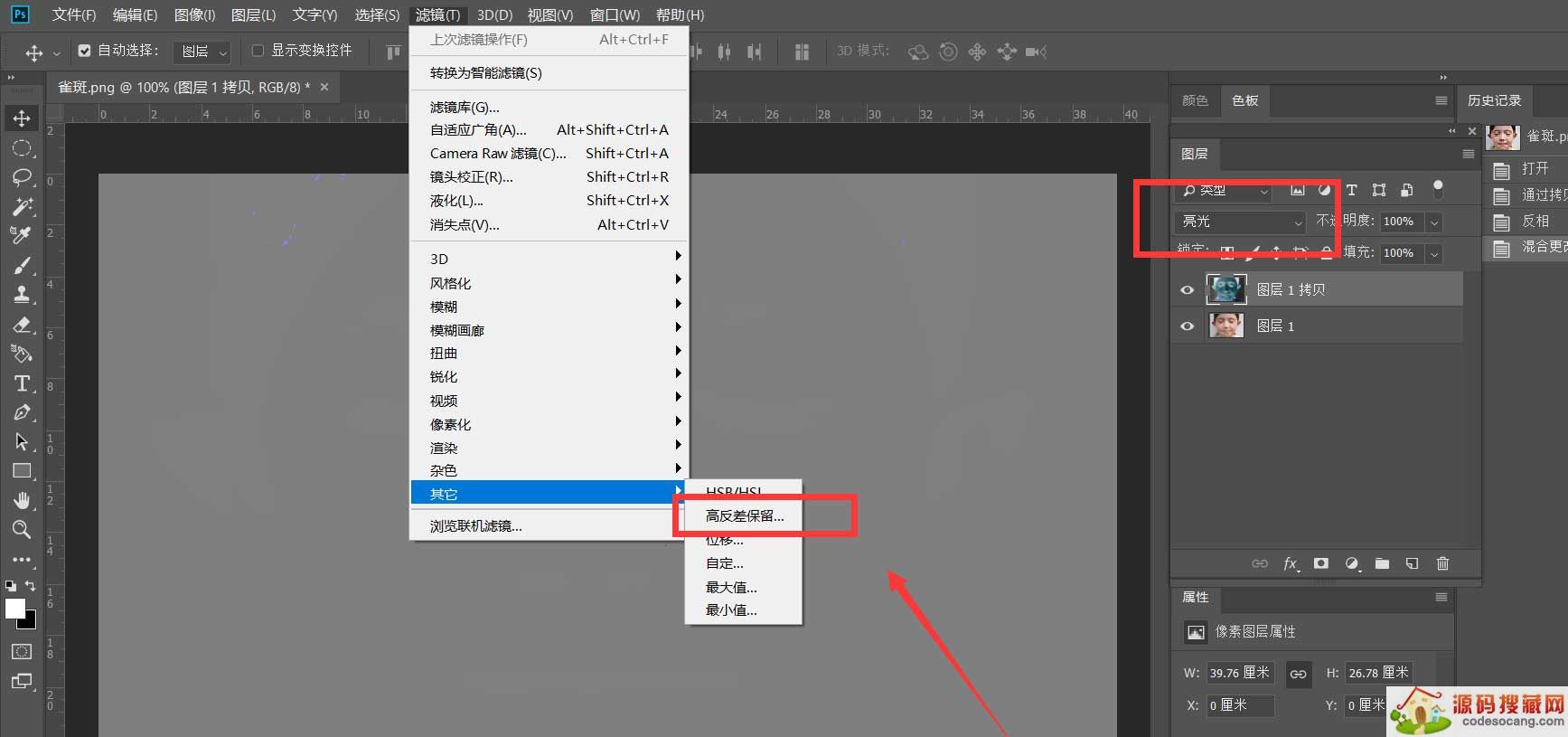Select the Path Selection tool

point(22,441)
